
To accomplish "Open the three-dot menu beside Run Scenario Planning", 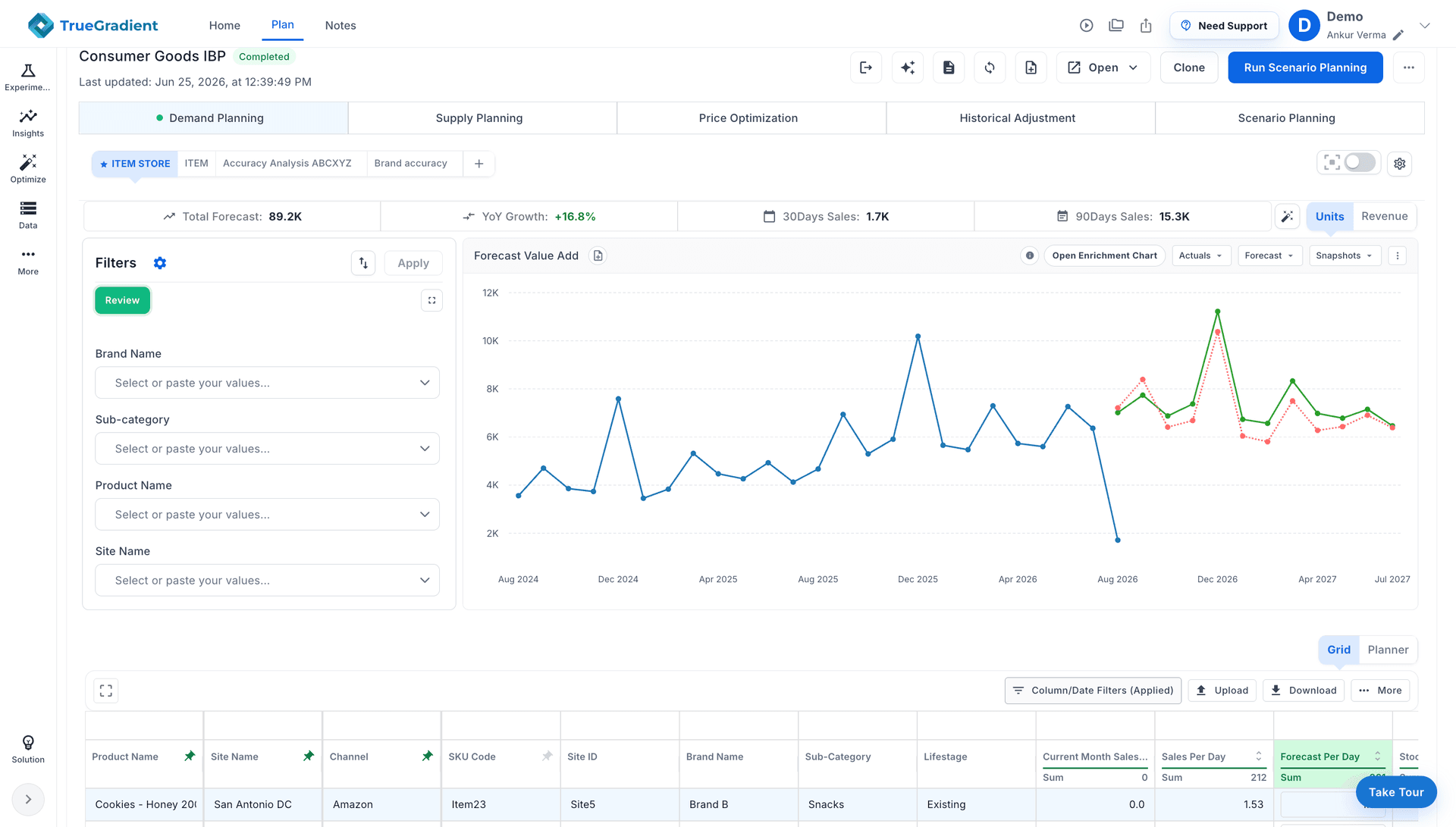I will 1409,67.
